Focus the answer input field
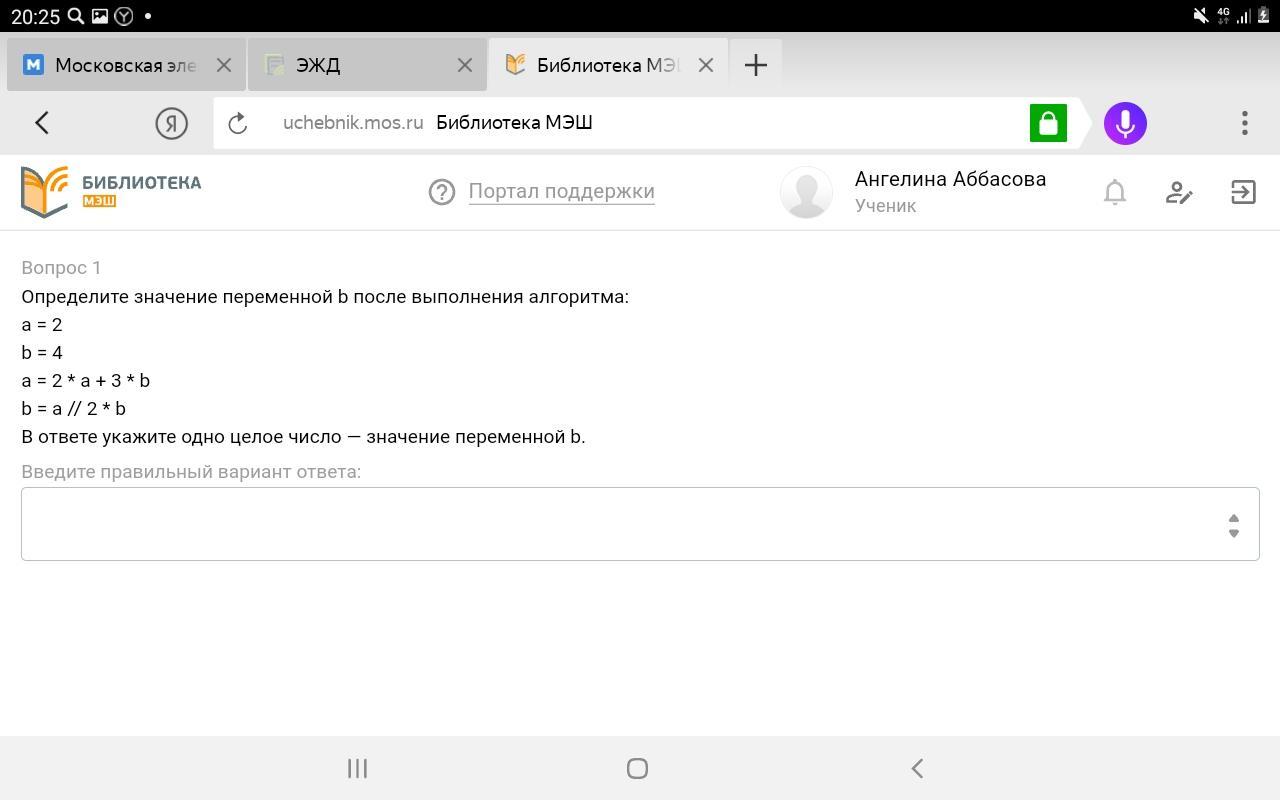This screenshot has width=1280, height=800. 640,524
